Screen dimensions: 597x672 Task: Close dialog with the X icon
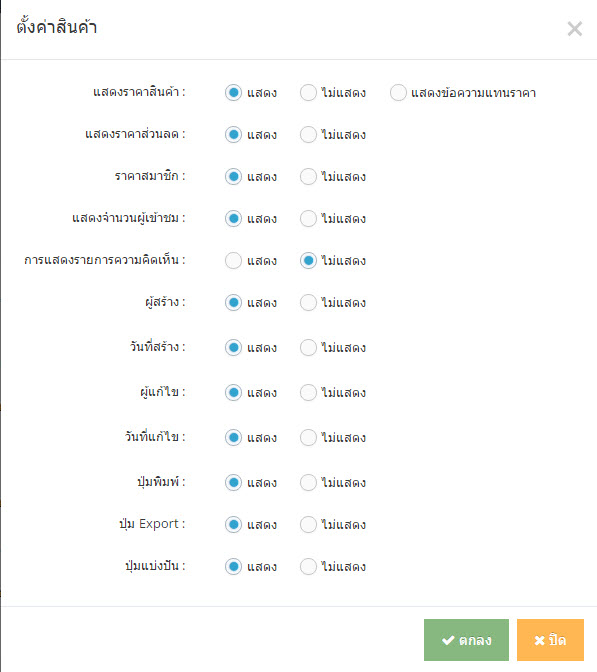point(574,29)
